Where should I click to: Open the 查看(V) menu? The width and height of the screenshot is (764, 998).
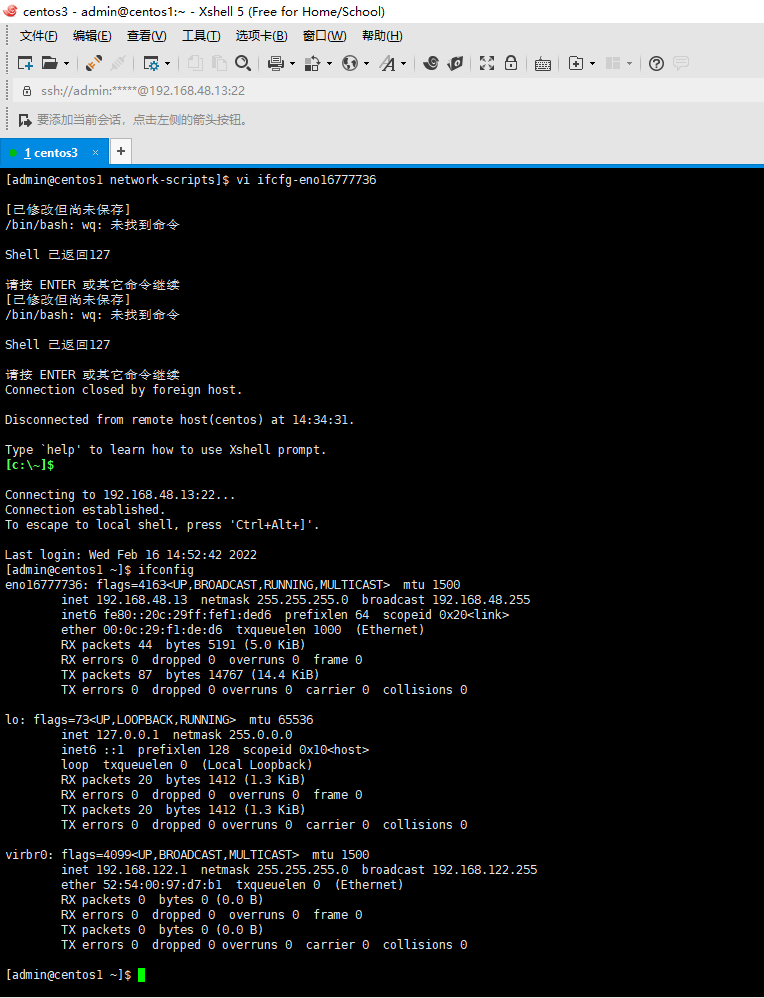[146, 36]
